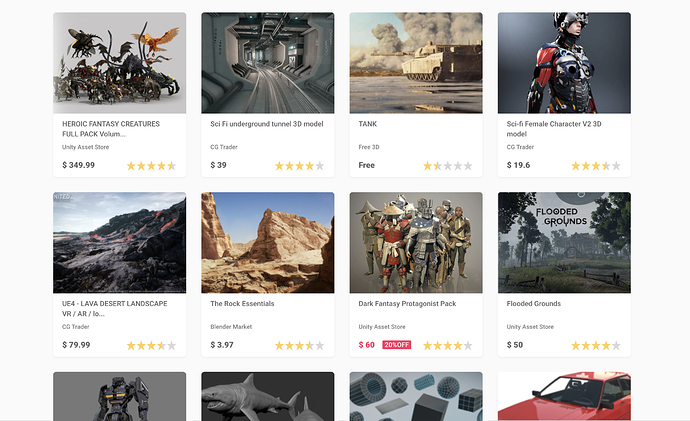The height and width of the screenshot is (421, 690).
Task: Click the 20%OFF discount badge
Action: point(397,345)
